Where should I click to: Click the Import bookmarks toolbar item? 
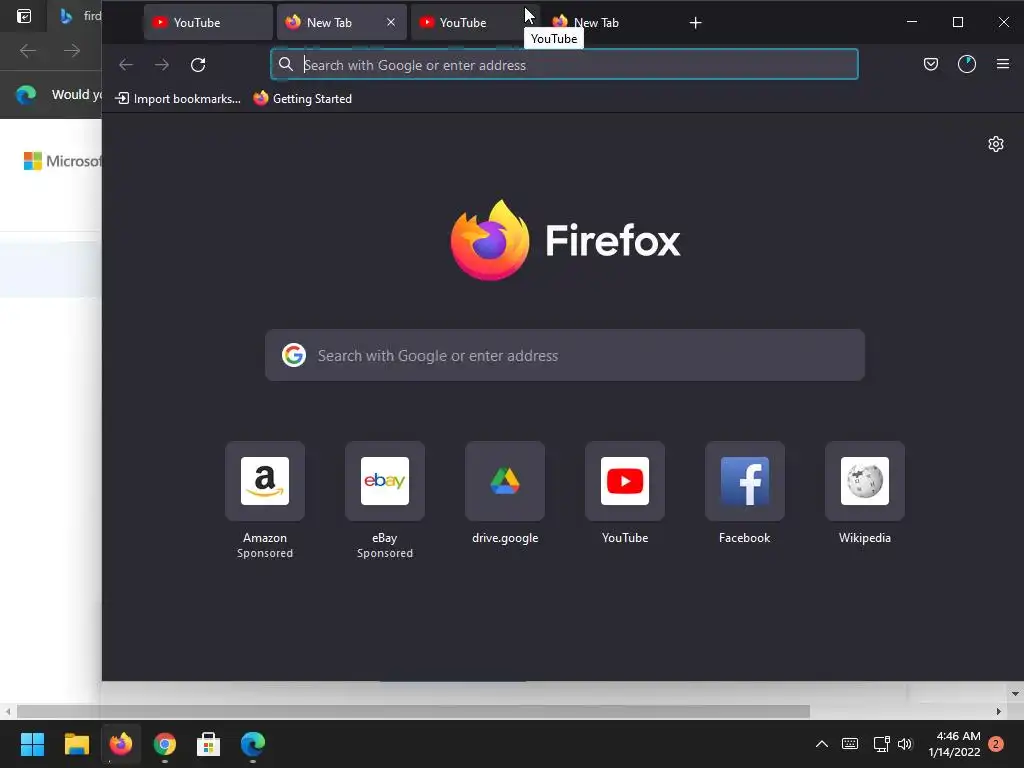coord(178,99)
